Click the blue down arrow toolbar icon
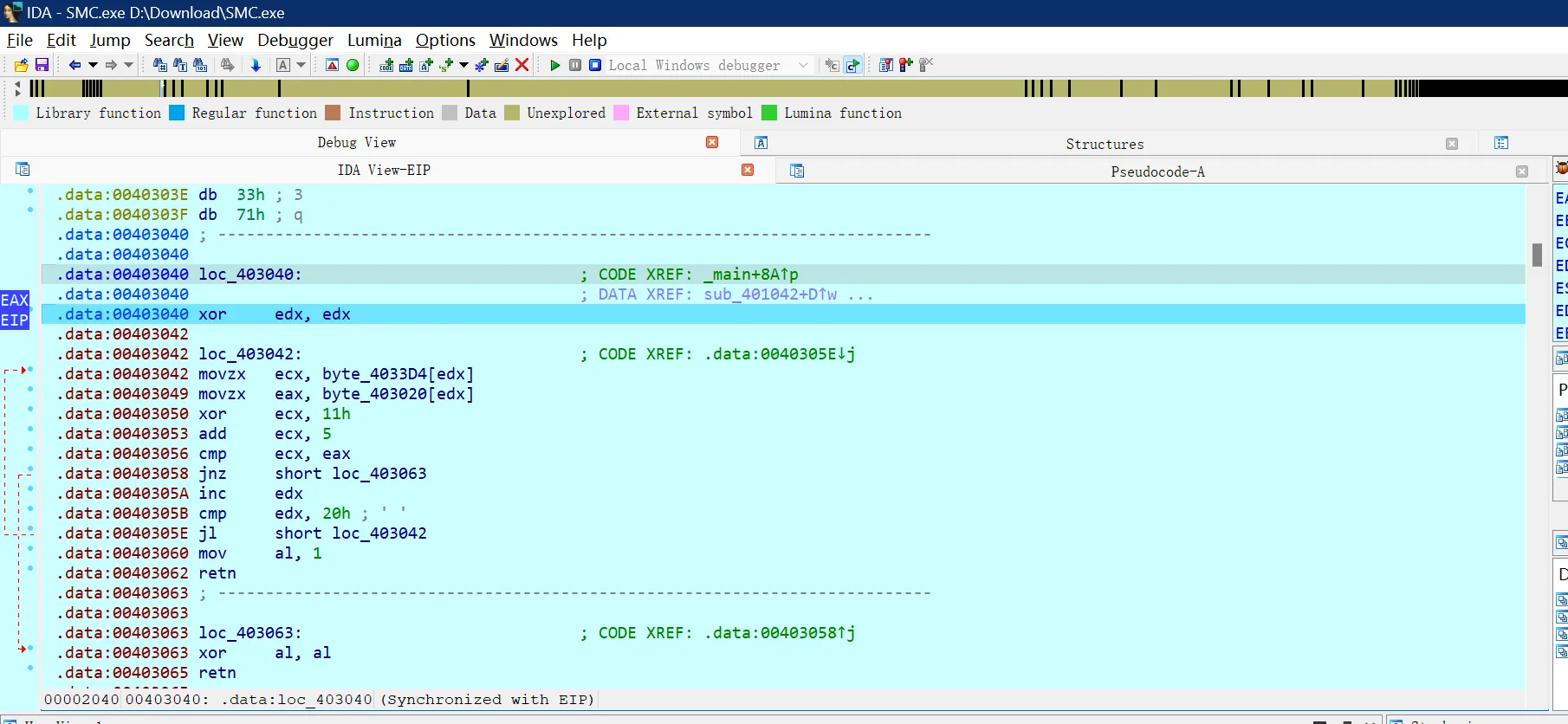 [x=256, y=65]
